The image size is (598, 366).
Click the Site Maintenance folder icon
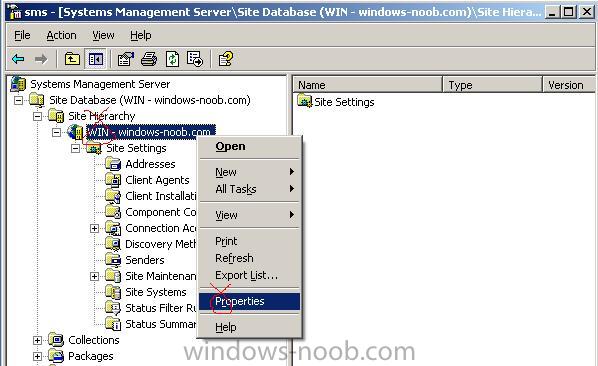113,276
